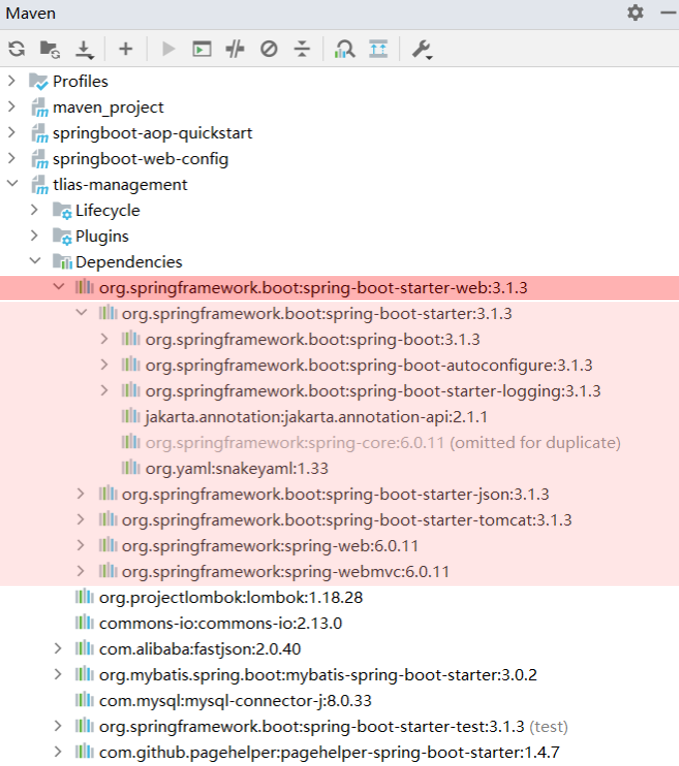This screenshot has height=766, width=679.
Task: Show dependencies diagram icon
Action: pyautogui.click(x=378, y=49)
